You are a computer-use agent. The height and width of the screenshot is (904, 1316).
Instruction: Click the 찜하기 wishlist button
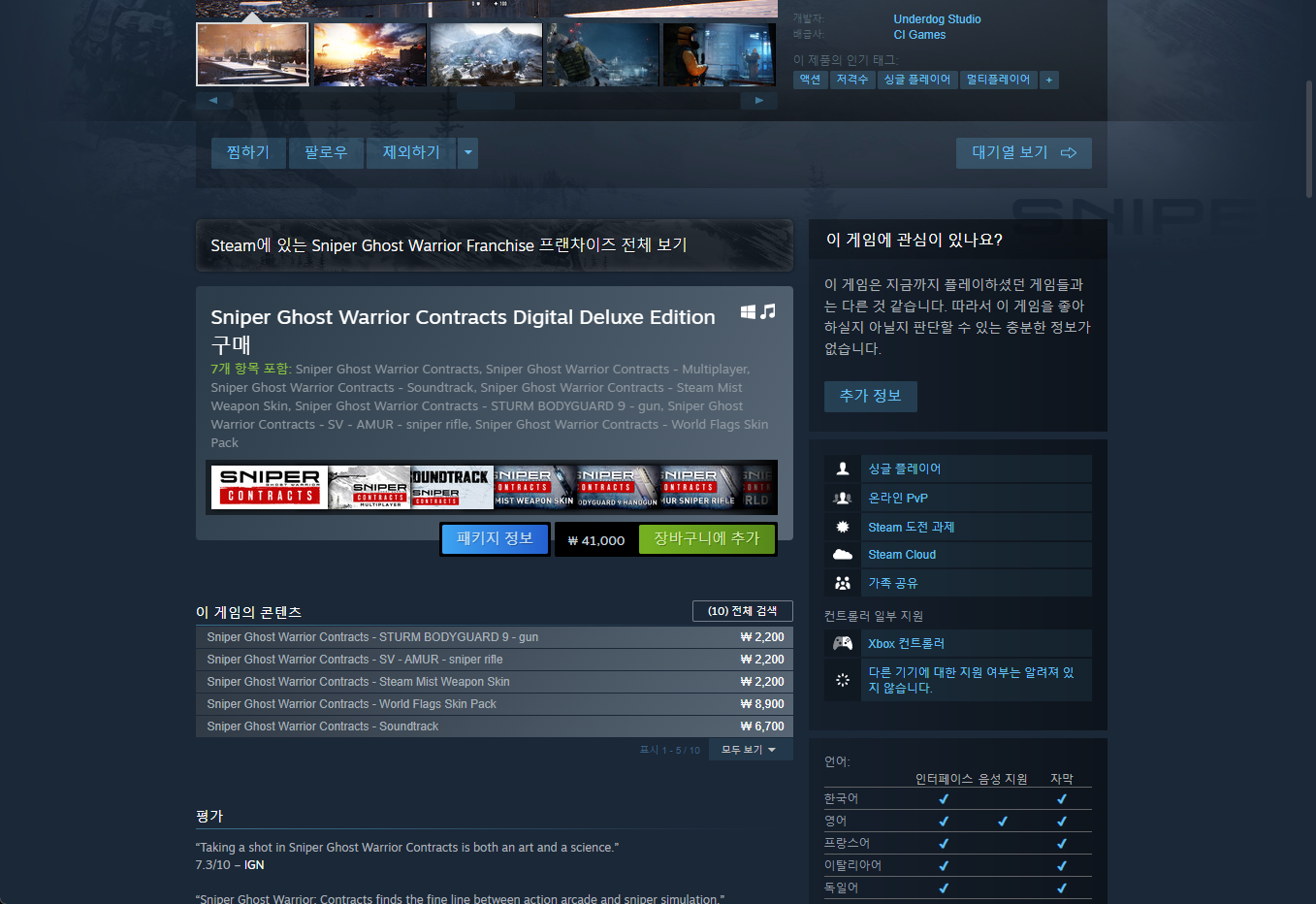[x=248, y=153]
